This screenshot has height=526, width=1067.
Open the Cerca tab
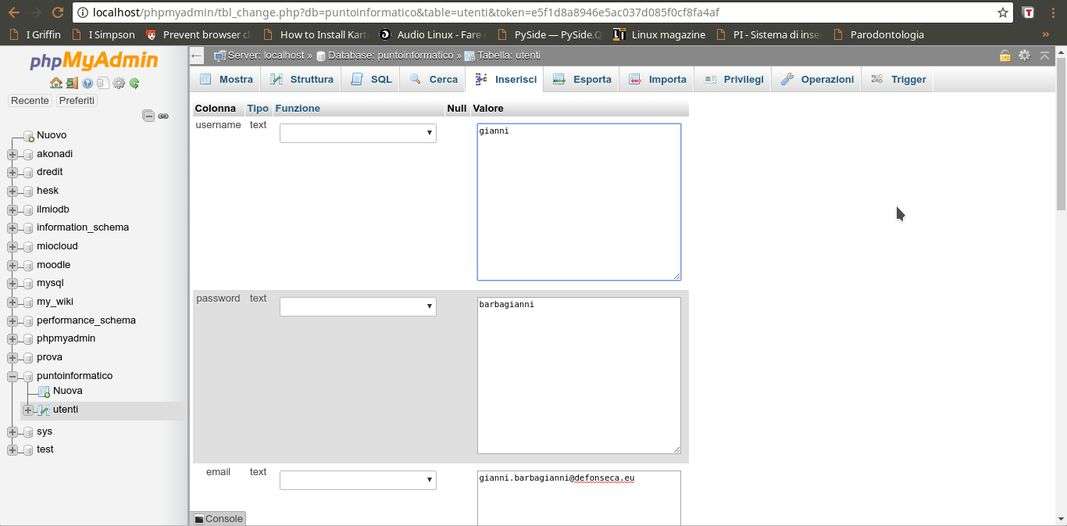433,80
